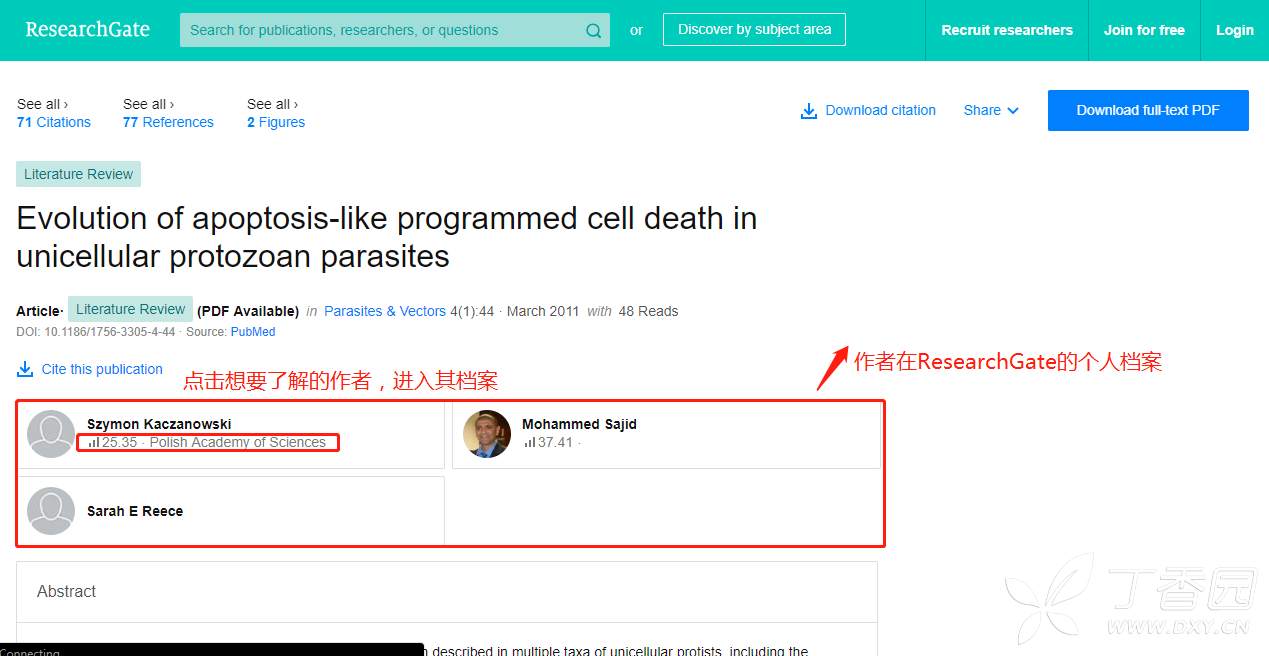
Task: Click the Download citation text link
Action: 881,110
